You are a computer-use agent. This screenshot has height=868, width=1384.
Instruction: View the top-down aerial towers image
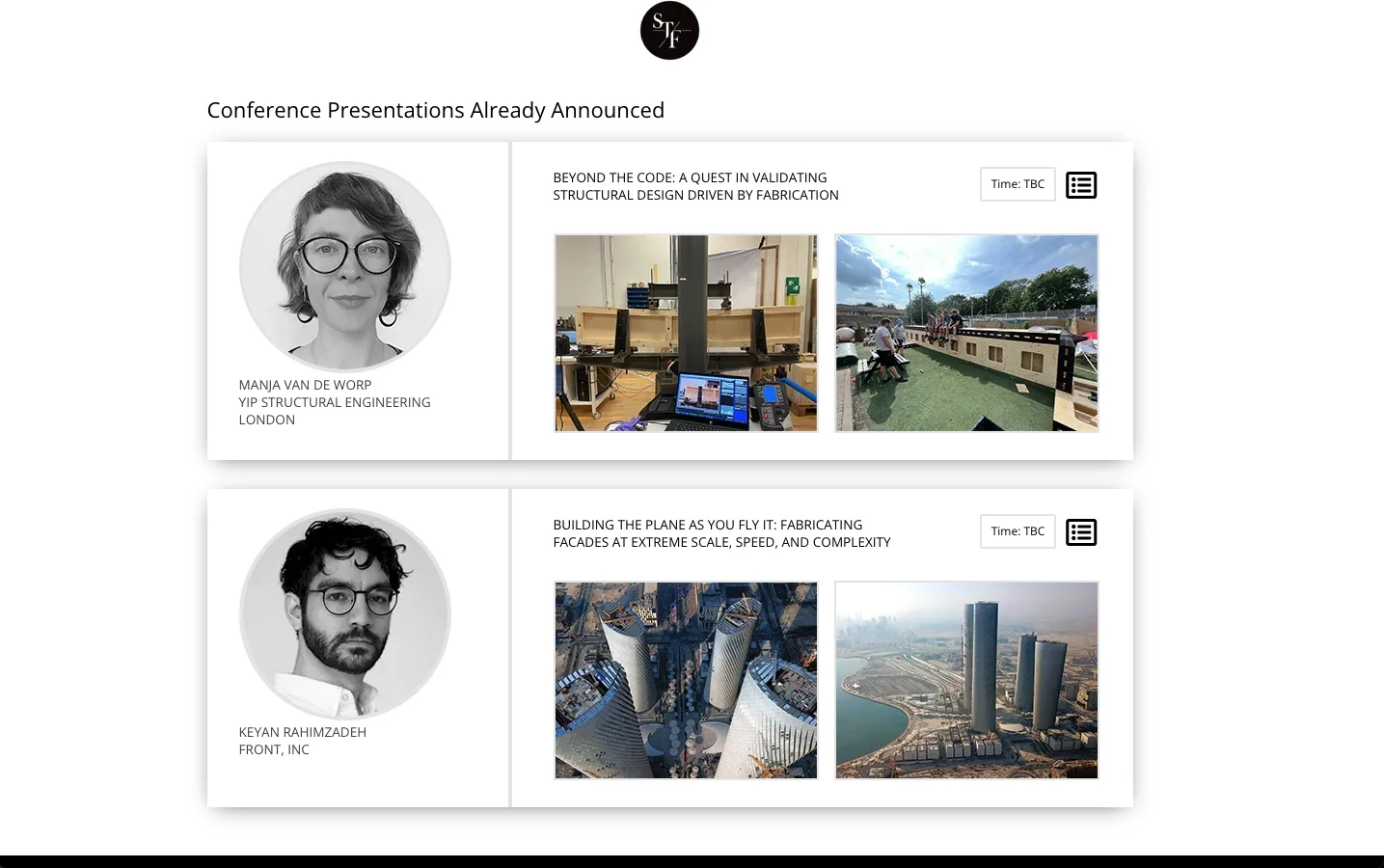[x=686, y=680]
